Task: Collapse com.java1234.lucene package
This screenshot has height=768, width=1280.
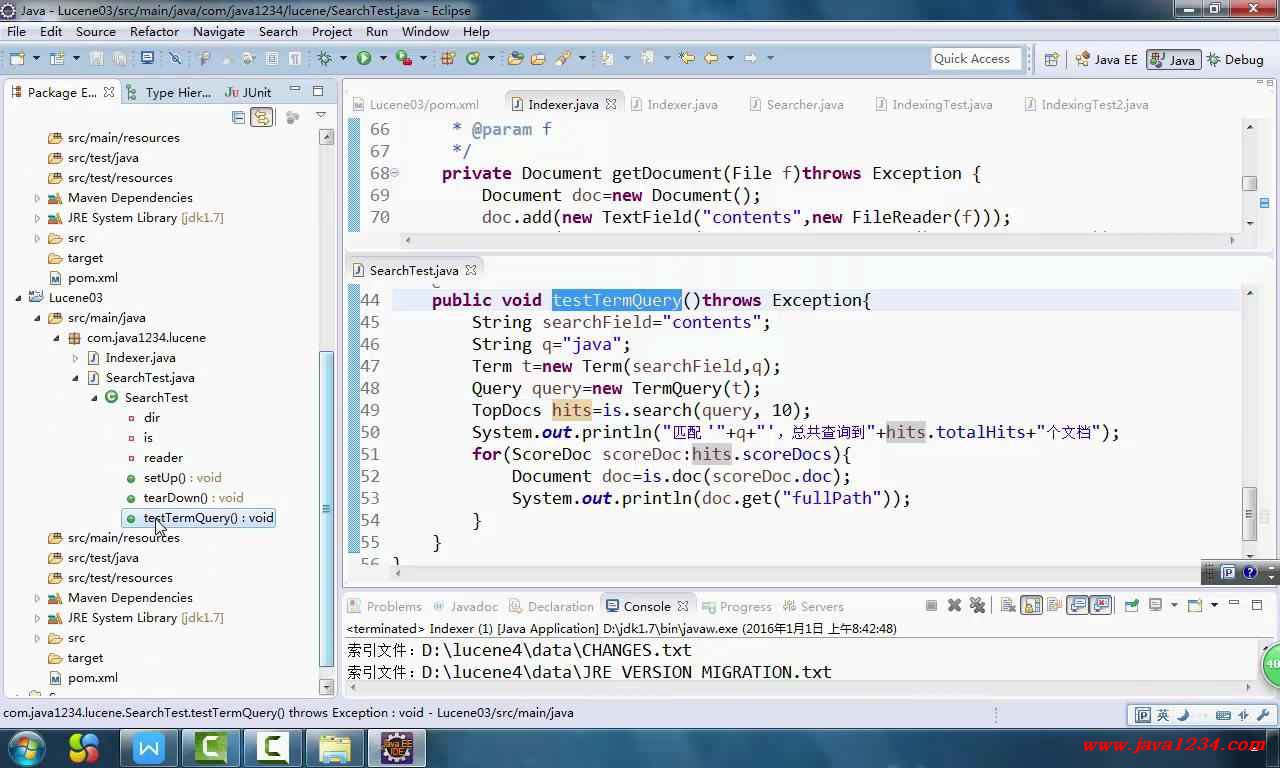Action: coord(57,338)
